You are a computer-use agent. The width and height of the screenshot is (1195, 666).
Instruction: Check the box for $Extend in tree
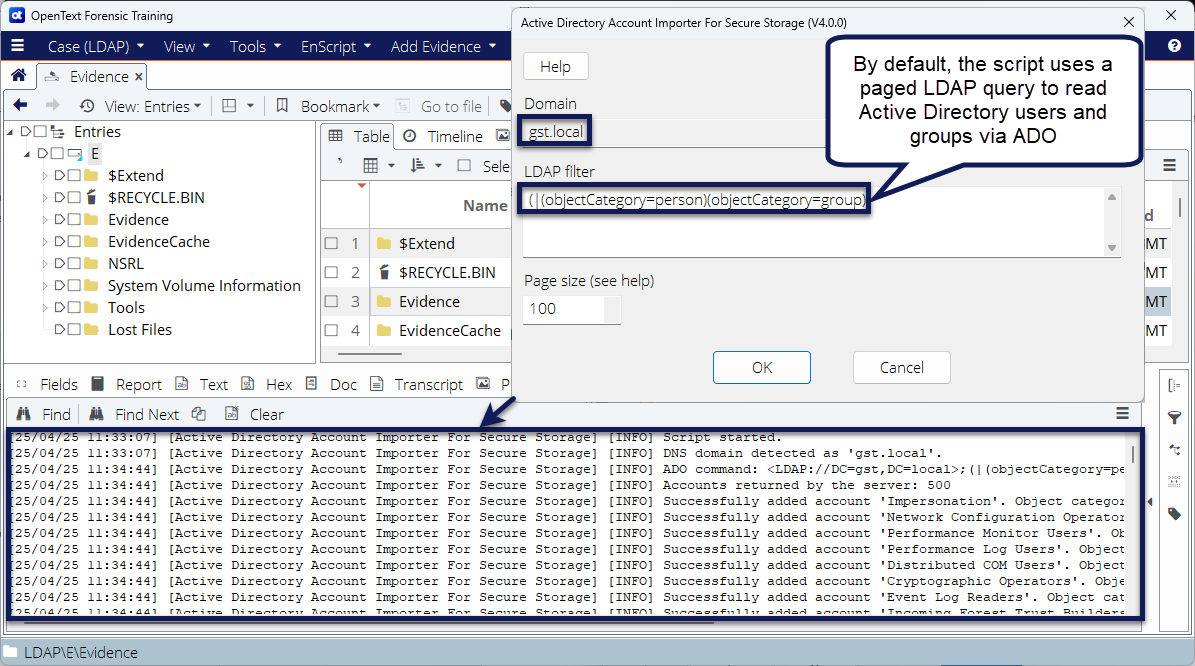point(74,175)
